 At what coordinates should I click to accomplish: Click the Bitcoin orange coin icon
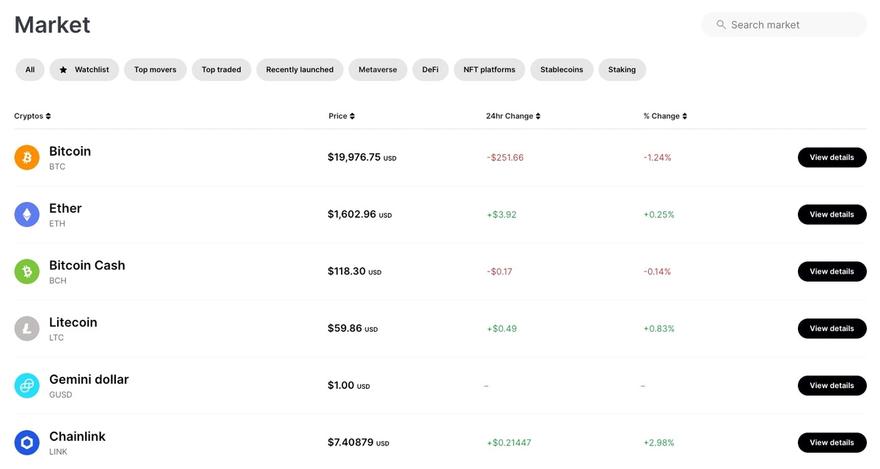[x=27, y=158]
